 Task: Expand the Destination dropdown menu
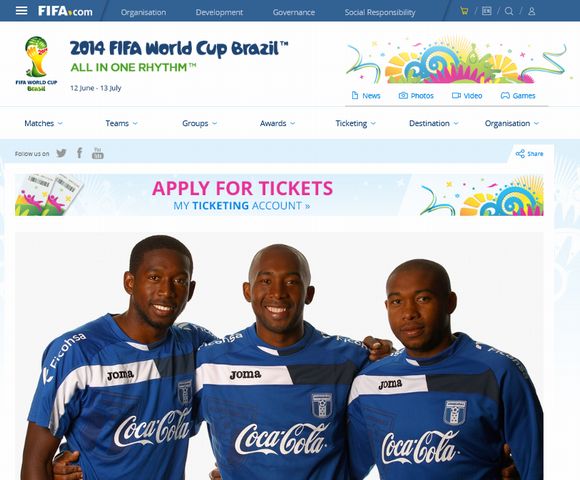[434, 123]
